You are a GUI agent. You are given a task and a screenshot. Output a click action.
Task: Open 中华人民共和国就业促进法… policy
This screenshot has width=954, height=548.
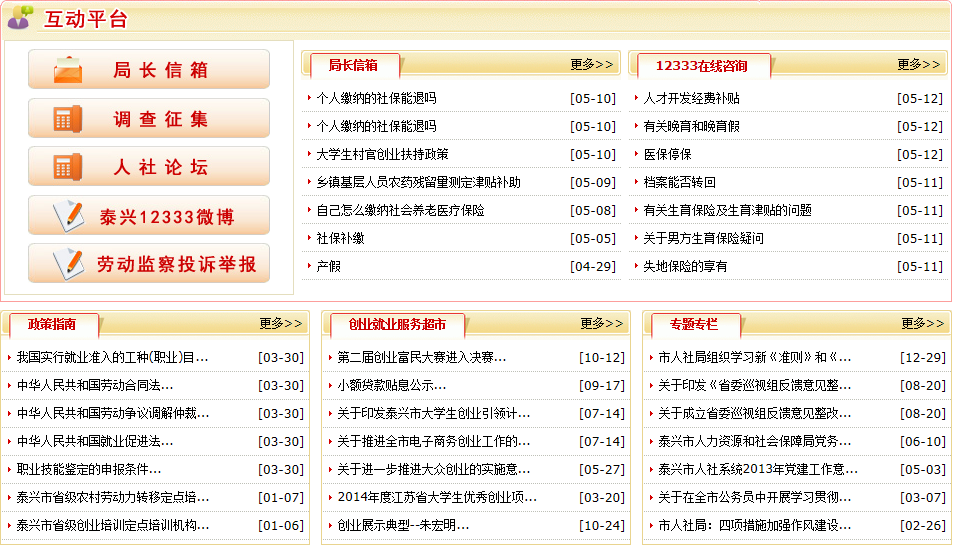(95, 442)
